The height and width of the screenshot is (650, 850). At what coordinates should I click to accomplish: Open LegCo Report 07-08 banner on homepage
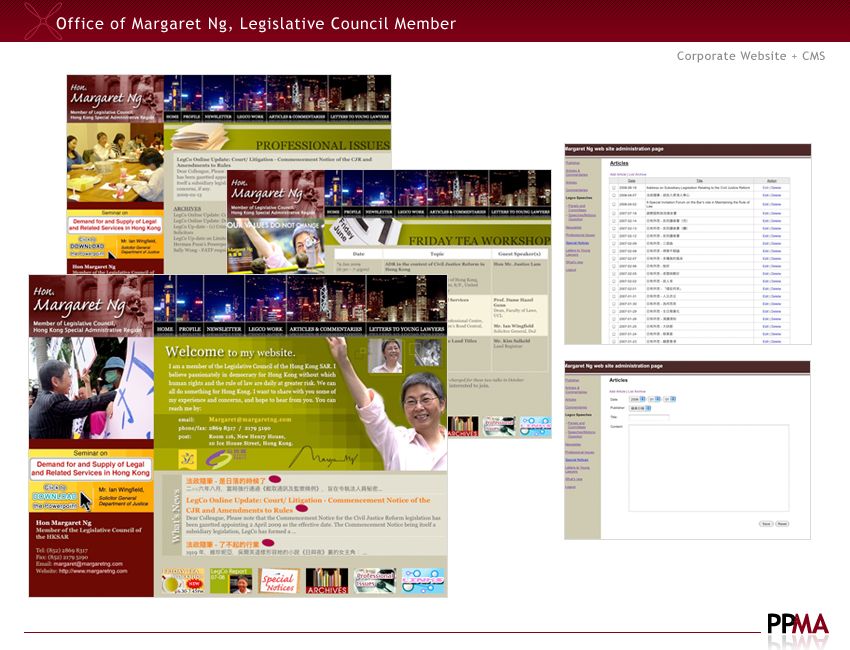click(231, 581)
